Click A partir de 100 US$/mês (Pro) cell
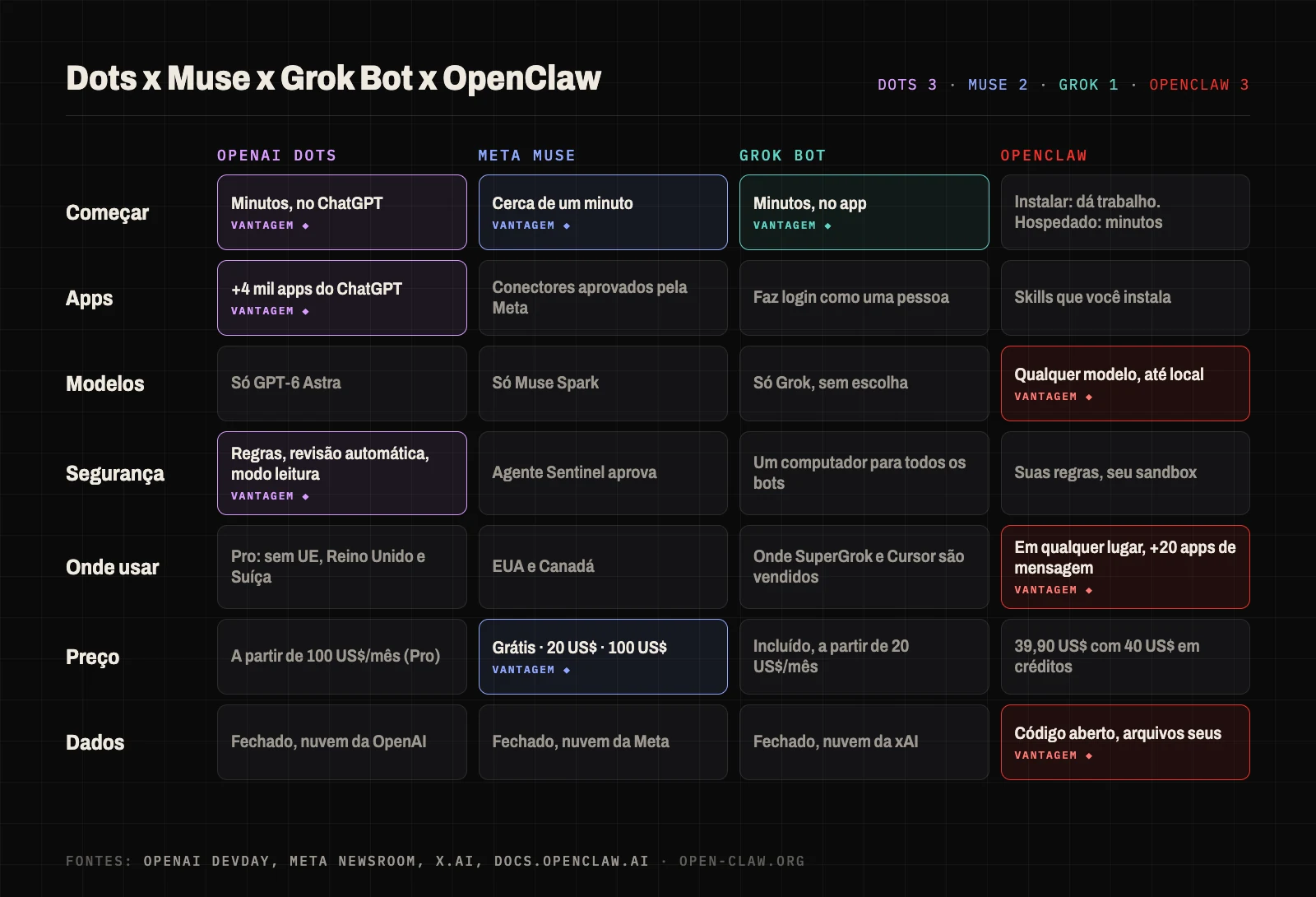Screen dimensions: 1316x897 [342, 657]
